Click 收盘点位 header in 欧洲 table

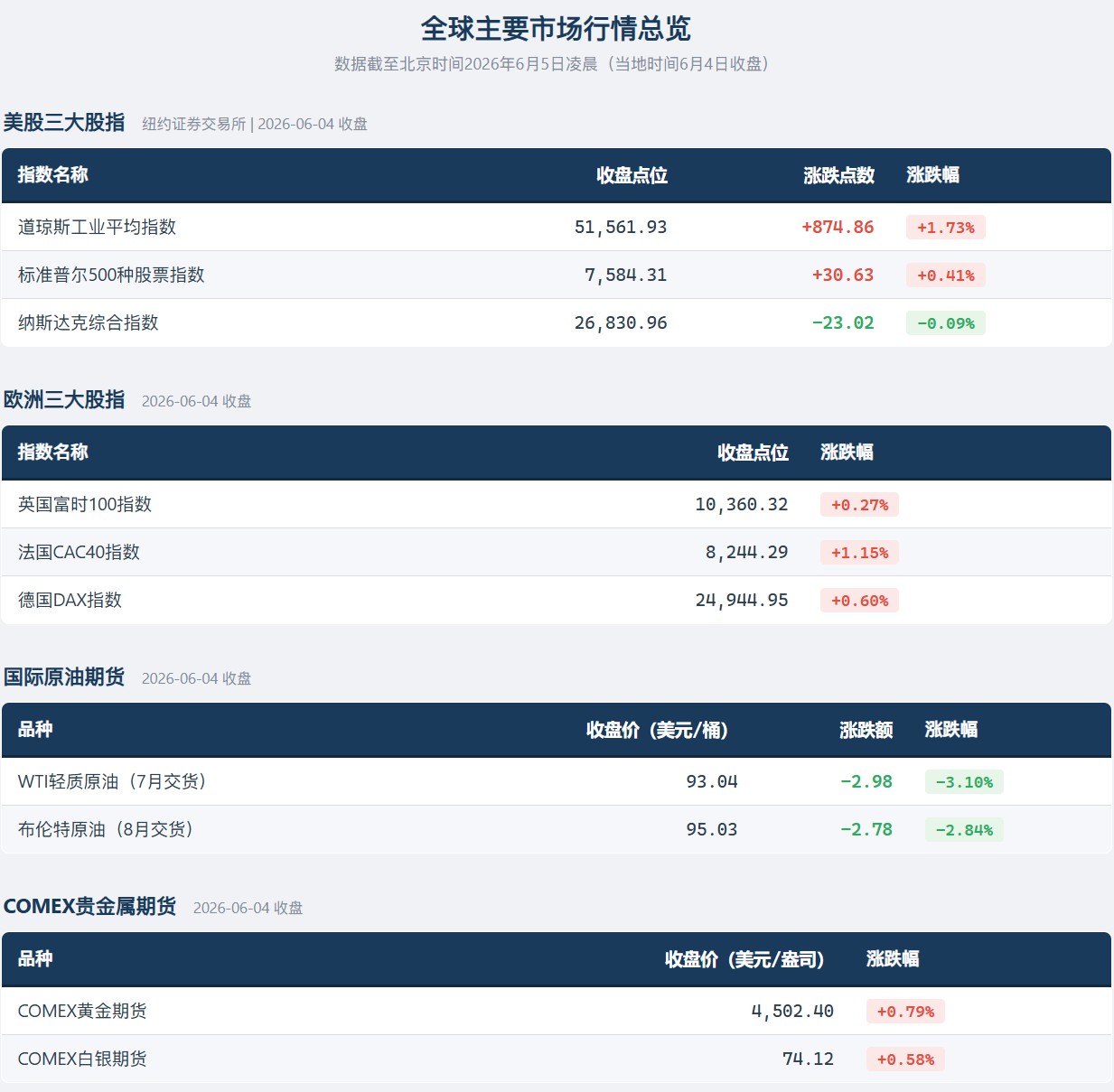[x=753, y=453]
